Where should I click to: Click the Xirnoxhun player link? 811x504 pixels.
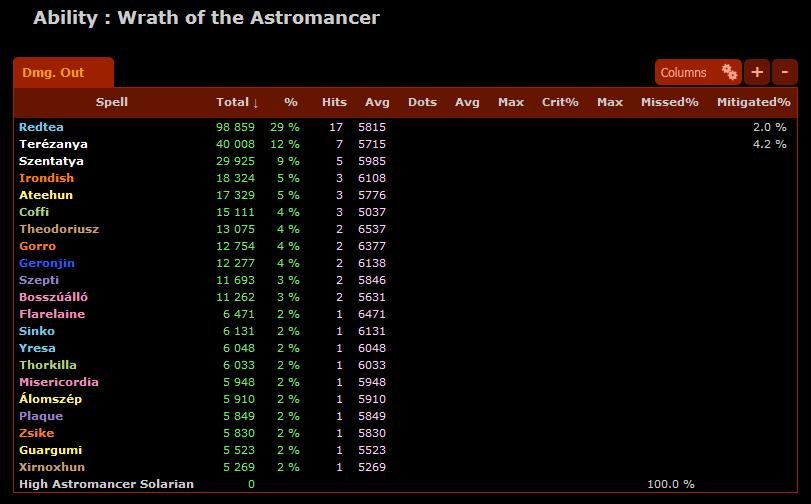[x=52, y=467]
